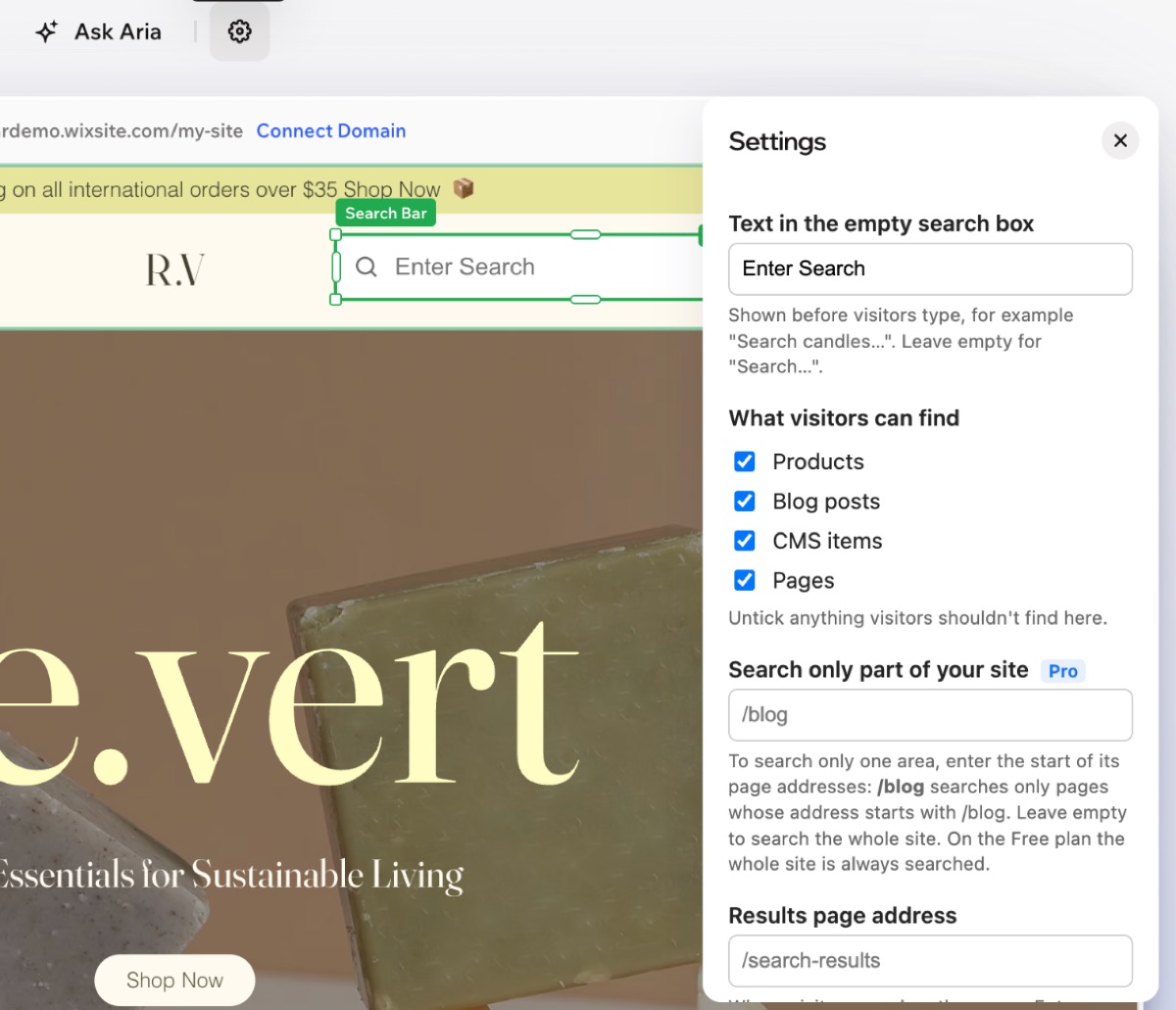Click the package emoji in the announcement banner
Screen dimensions: 1176x1010
(x=464, y=188)
